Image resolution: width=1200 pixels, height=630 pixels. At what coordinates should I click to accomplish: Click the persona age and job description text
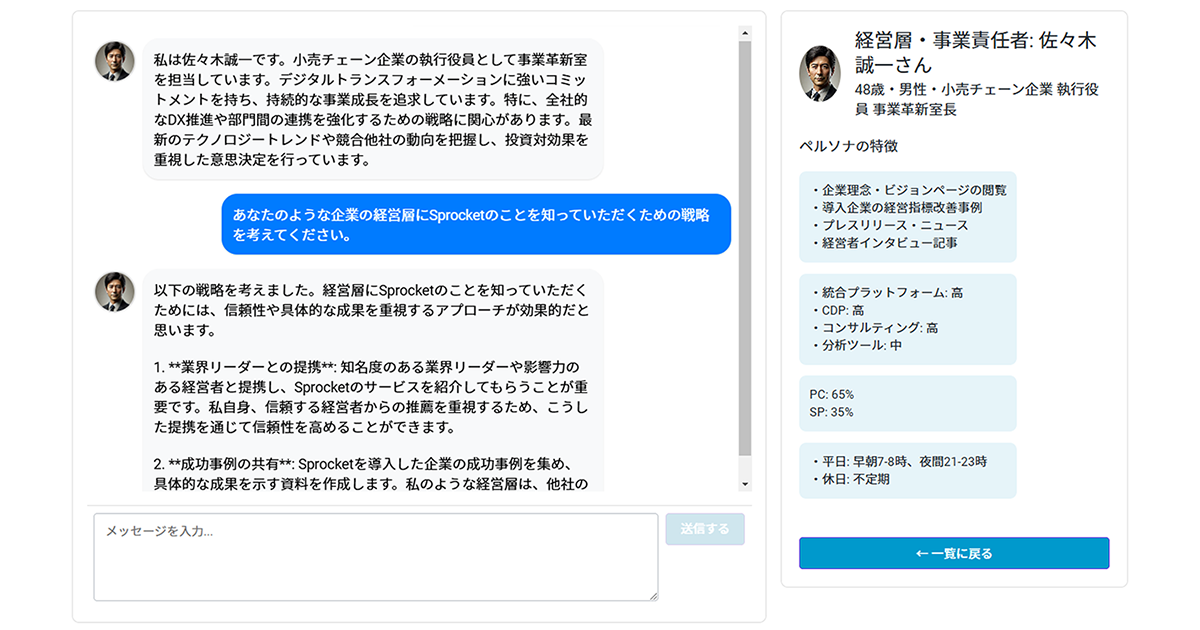[x=977, y=99]
